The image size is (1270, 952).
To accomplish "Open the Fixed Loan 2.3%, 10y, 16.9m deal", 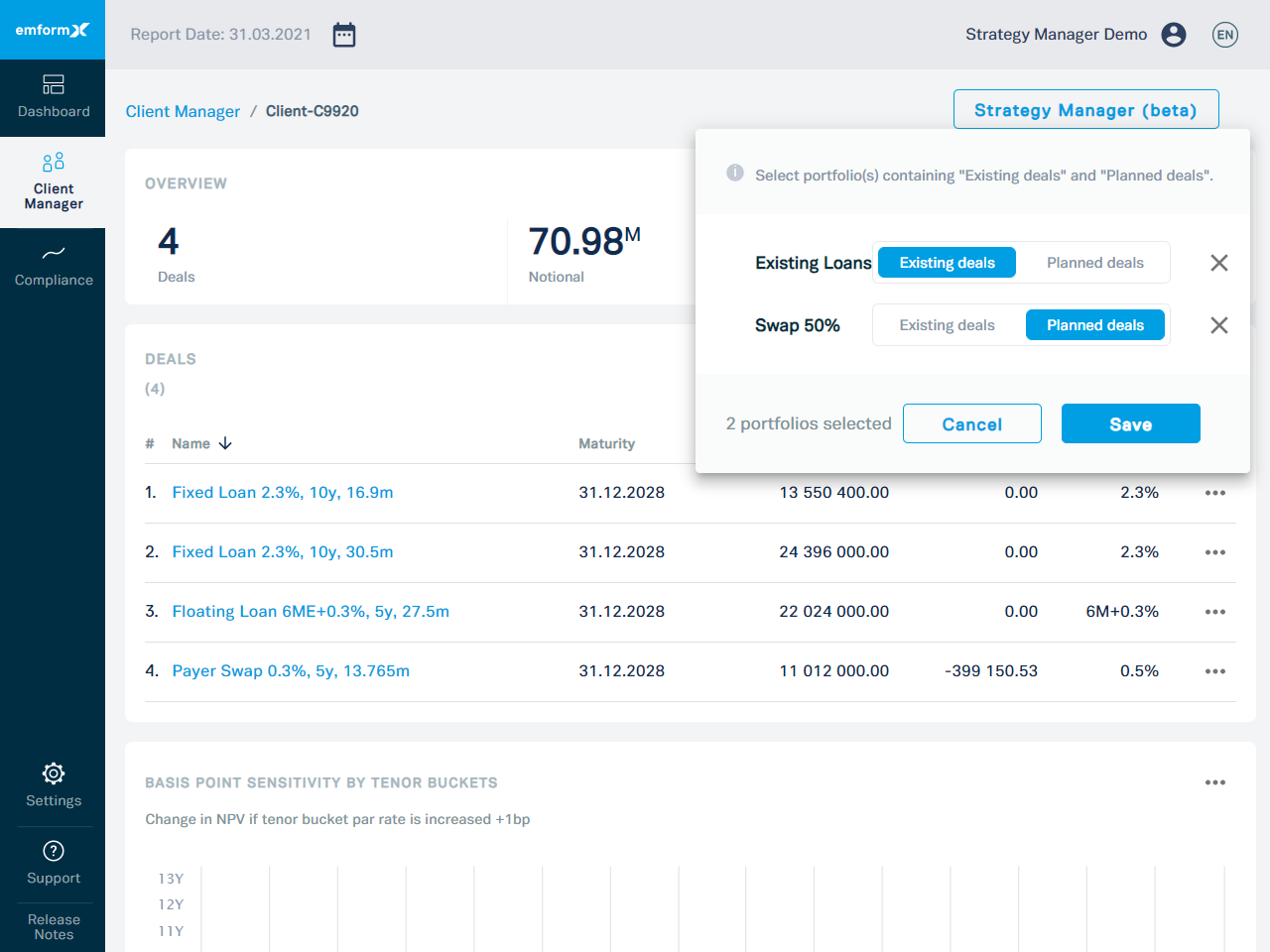I will [x=282, y=492].
